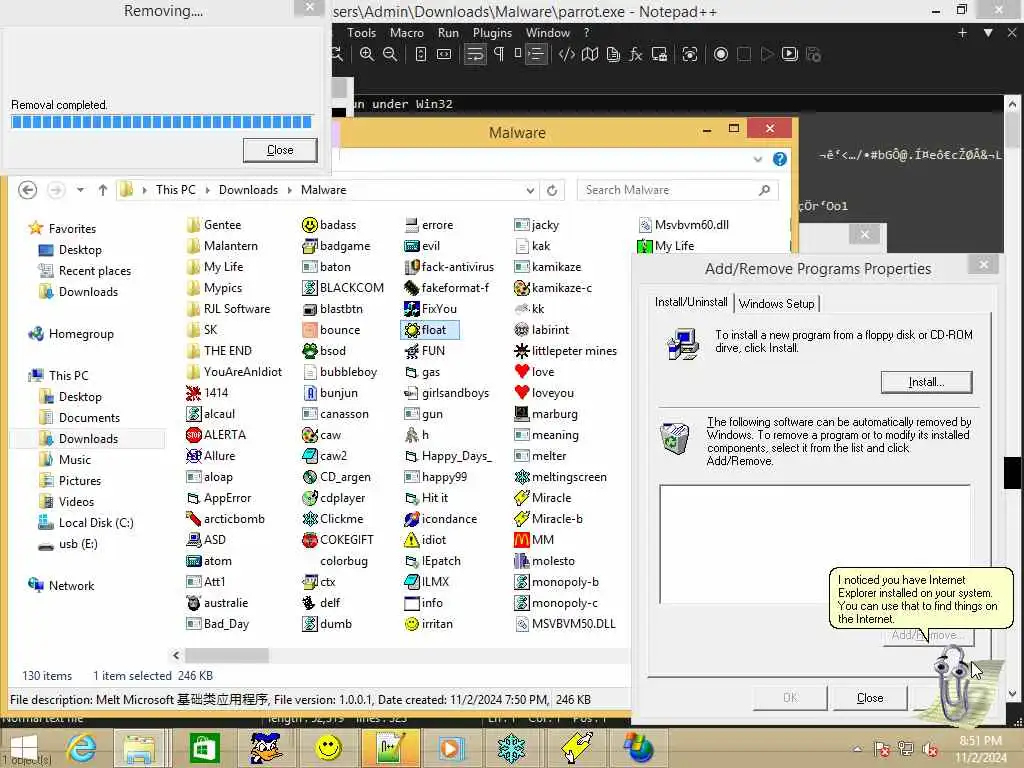Click Close in the Removing dialog
This screenshot has width=1024, height=768.
[x=280, y=150]
